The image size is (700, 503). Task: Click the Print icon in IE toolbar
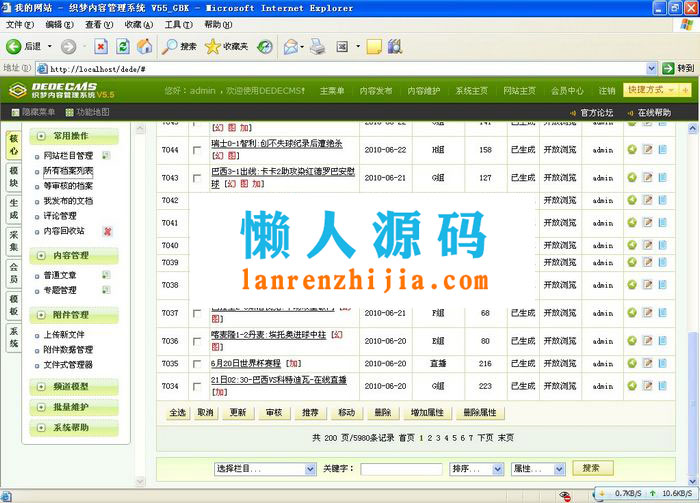tap(317, 46)
